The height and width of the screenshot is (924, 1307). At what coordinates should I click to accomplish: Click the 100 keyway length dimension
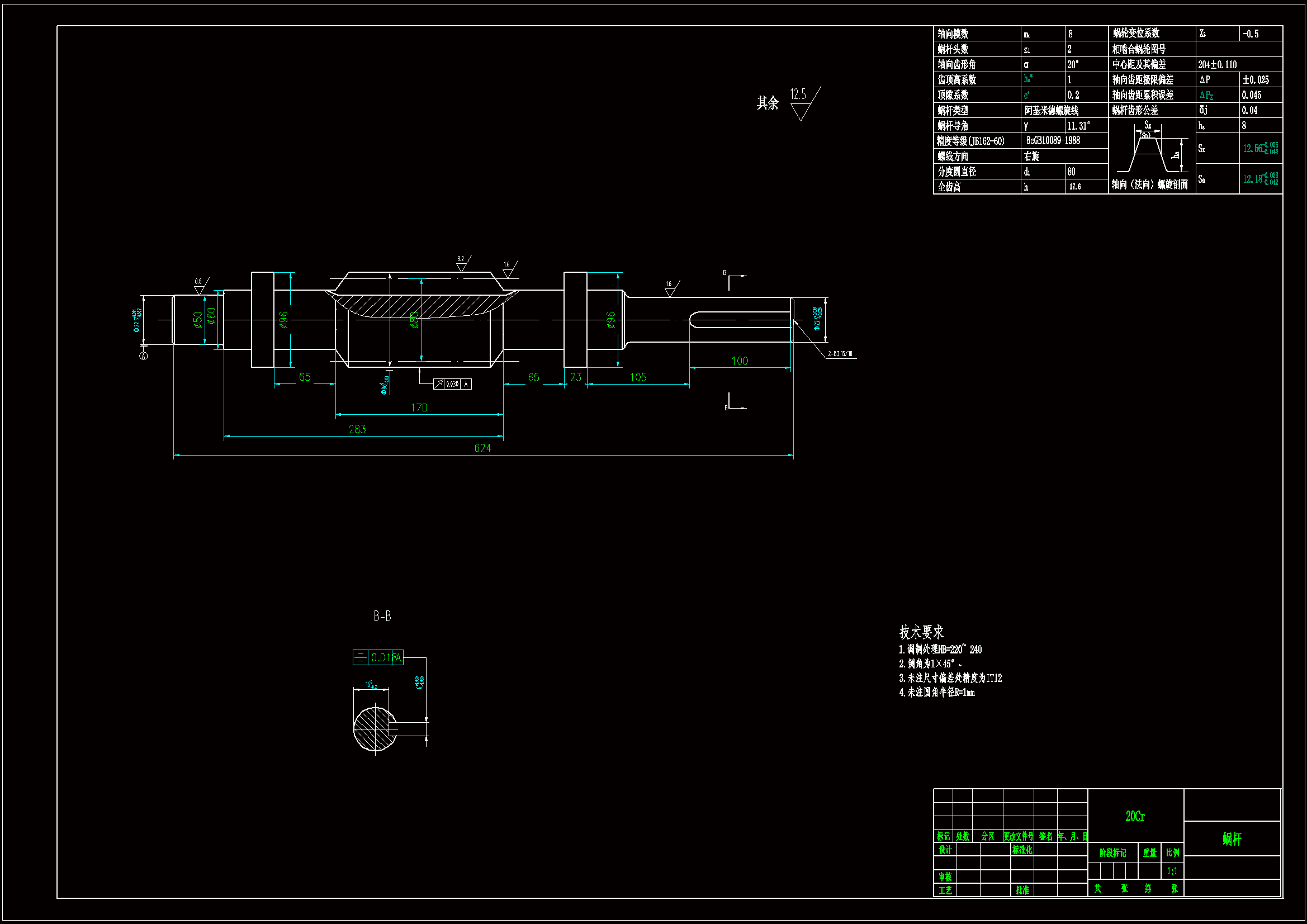(740, 361)
